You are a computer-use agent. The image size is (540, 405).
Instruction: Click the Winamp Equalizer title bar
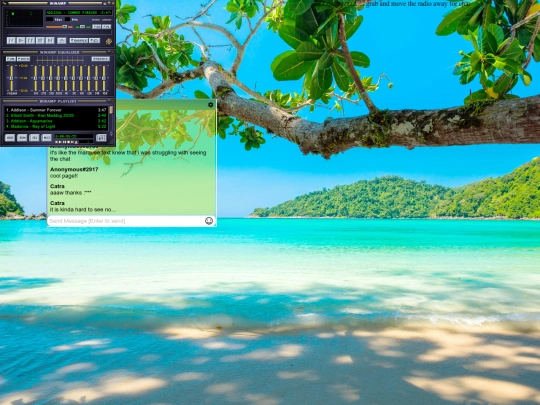coord(59,52)
